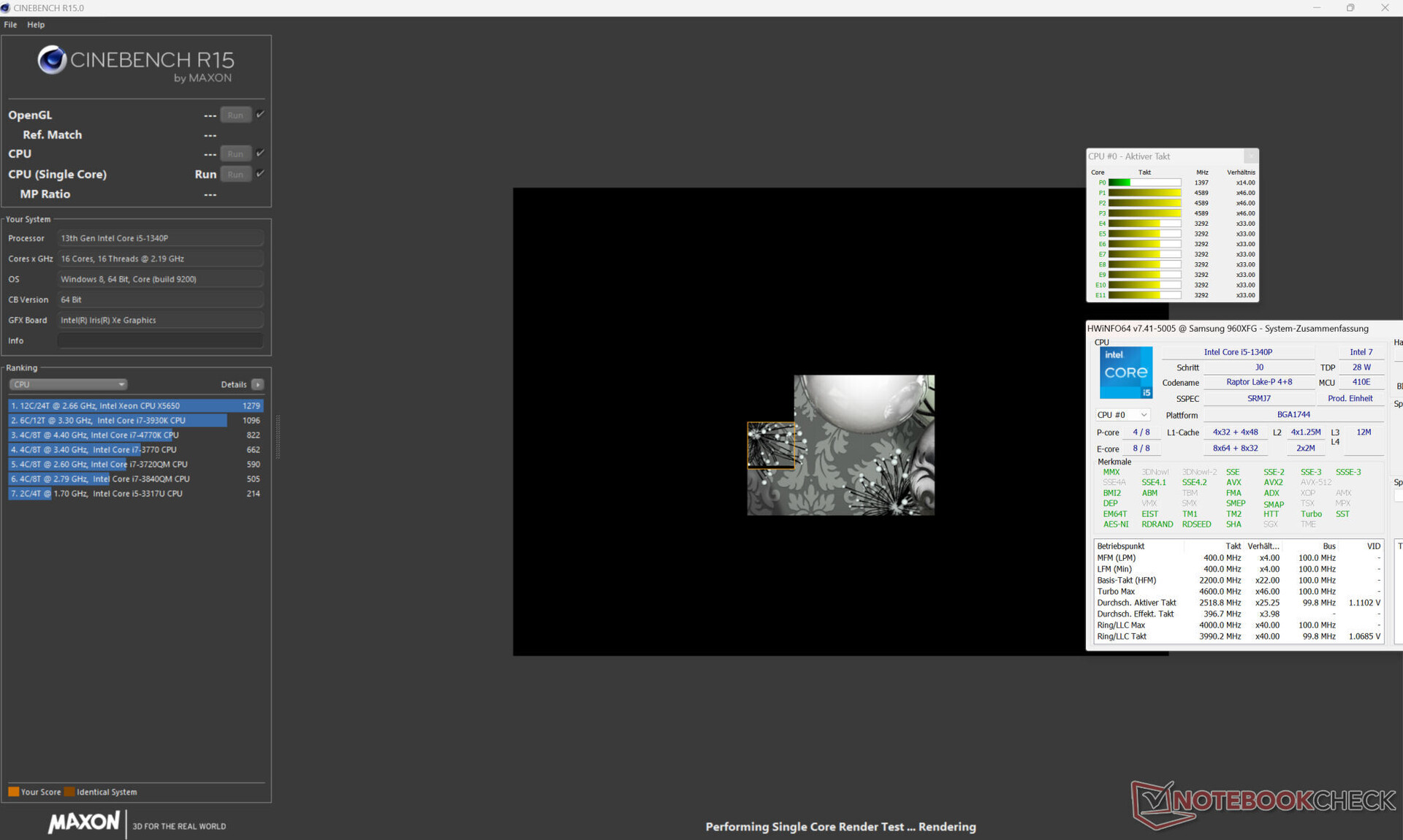This screenshot has width=1403, height=840.
Task: Minimize the Cinebench window
Action: pos(1317,8)
